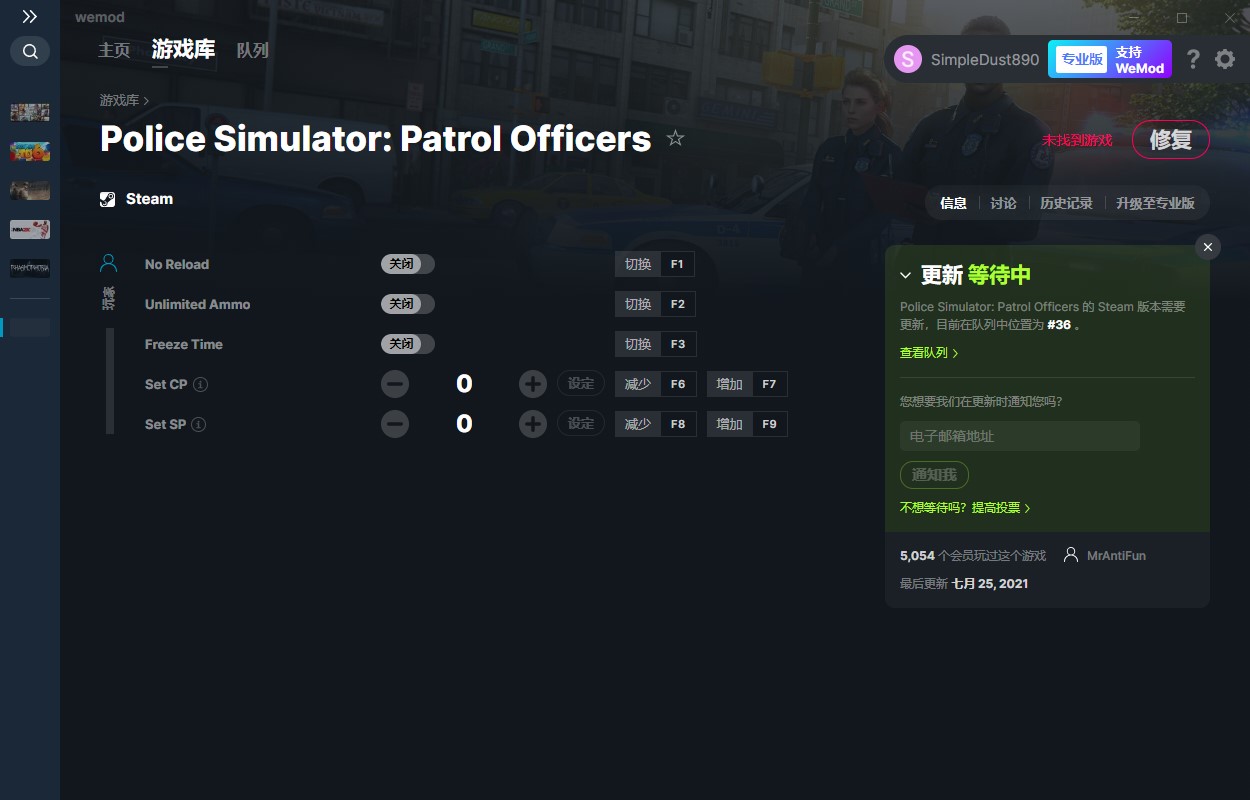Open the 查看队列 link
Viewport: 1250px width, 800px height.
[929, 353]
